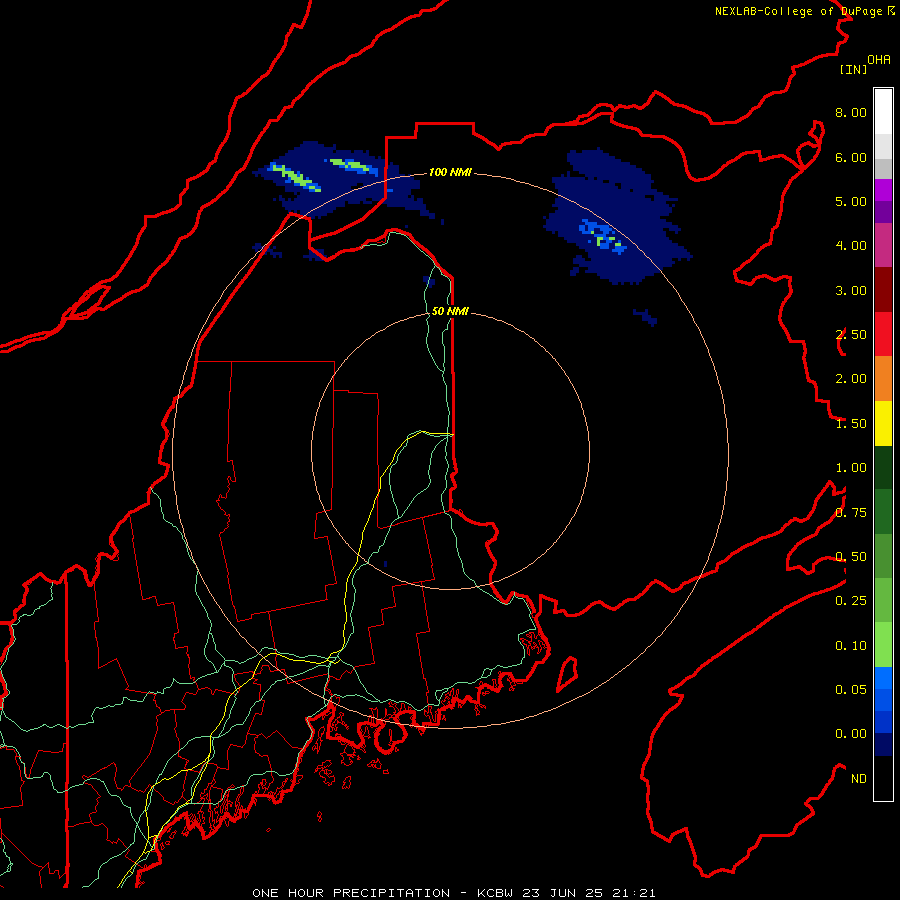Select the 2.50 legend value

coord(851,335)
